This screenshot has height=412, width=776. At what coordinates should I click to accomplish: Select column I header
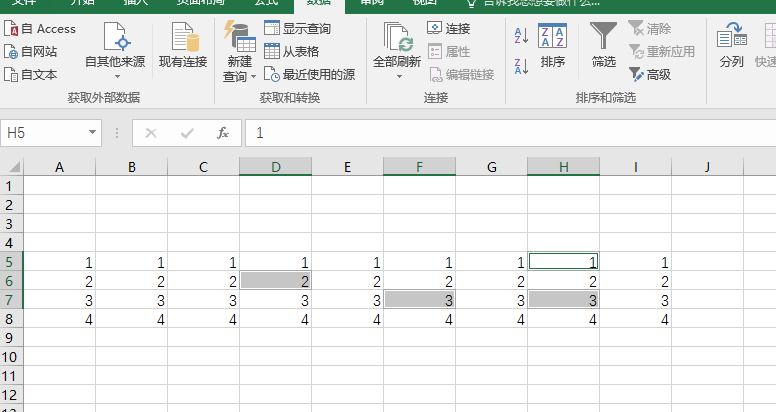(x=635, y=167)
